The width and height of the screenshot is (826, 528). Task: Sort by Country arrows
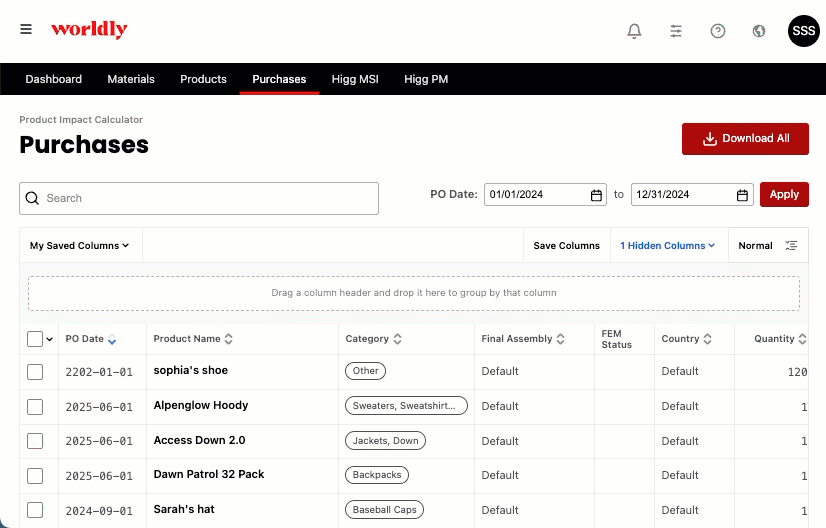point(707,339)
